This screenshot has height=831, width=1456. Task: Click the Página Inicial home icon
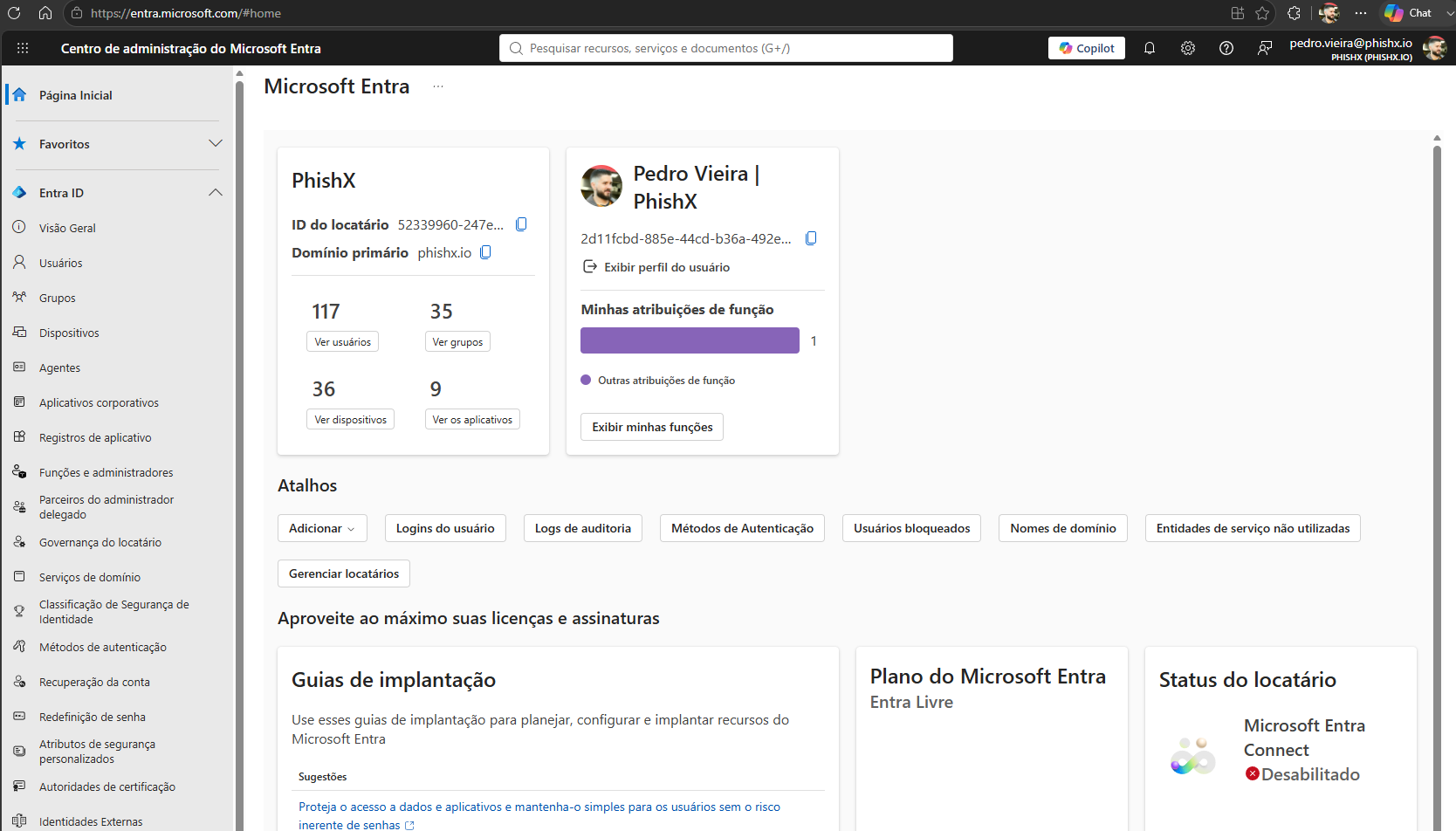[x=19, y=94]
